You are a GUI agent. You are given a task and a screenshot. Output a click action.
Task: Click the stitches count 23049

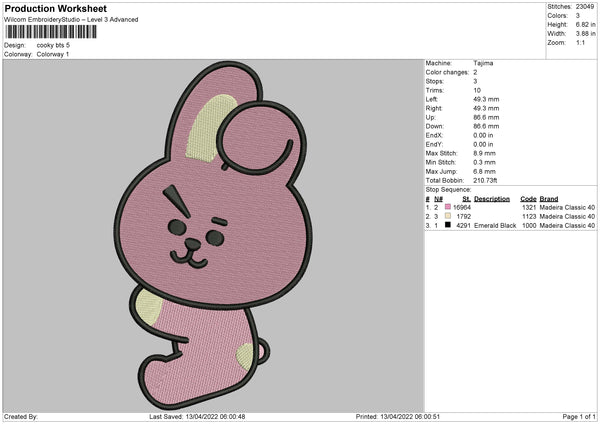click(x=585, y=7)
